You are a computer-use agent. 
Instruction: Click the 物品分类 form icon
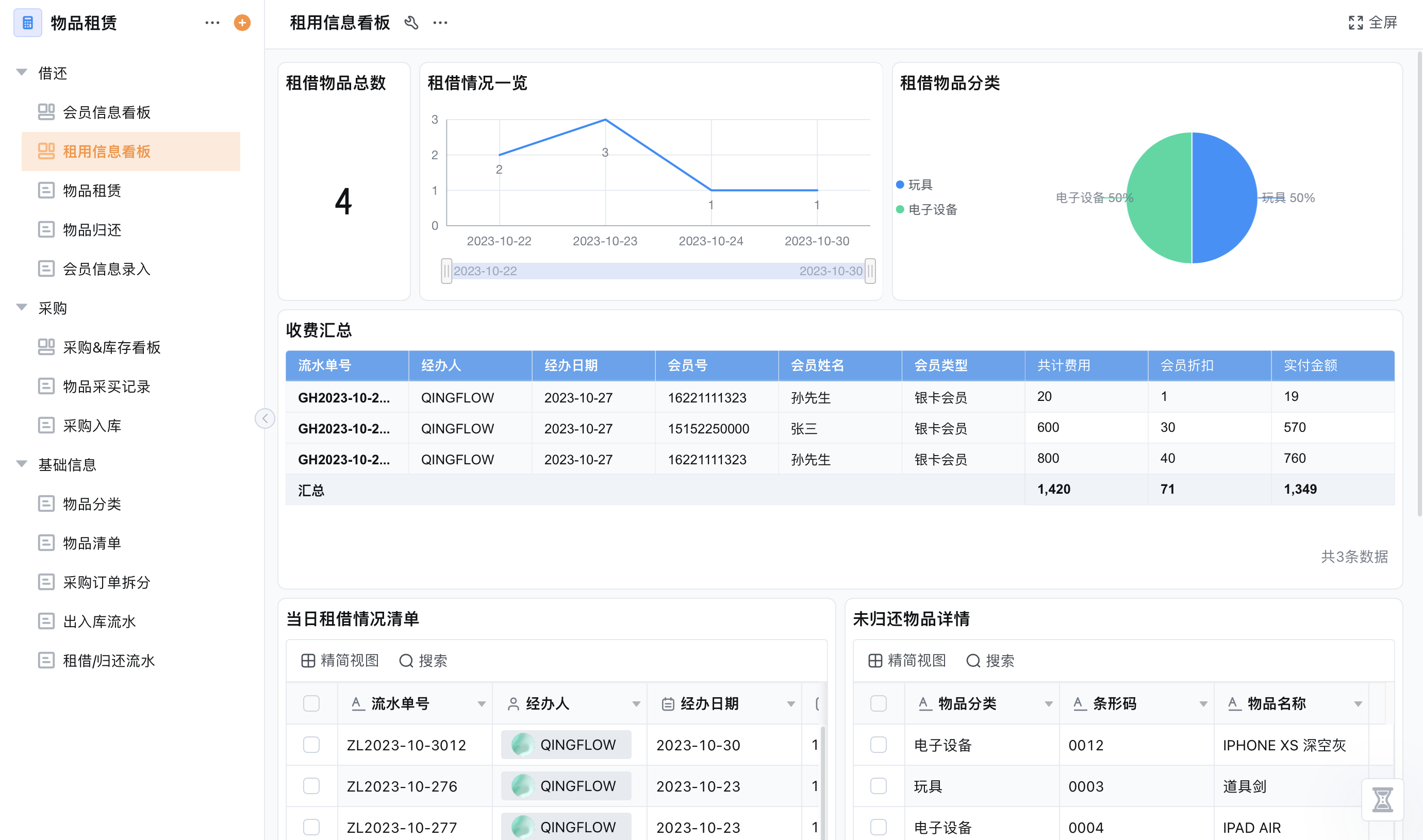click(x=46, y=504)
